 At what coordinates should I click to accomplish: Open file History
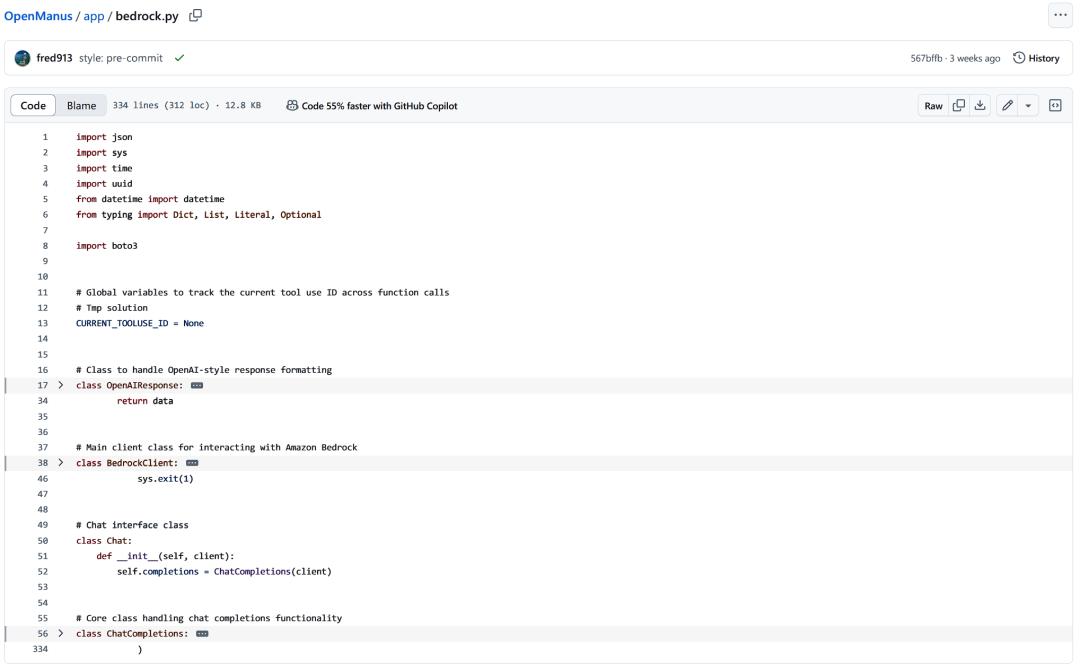[x=1036, y=59]
